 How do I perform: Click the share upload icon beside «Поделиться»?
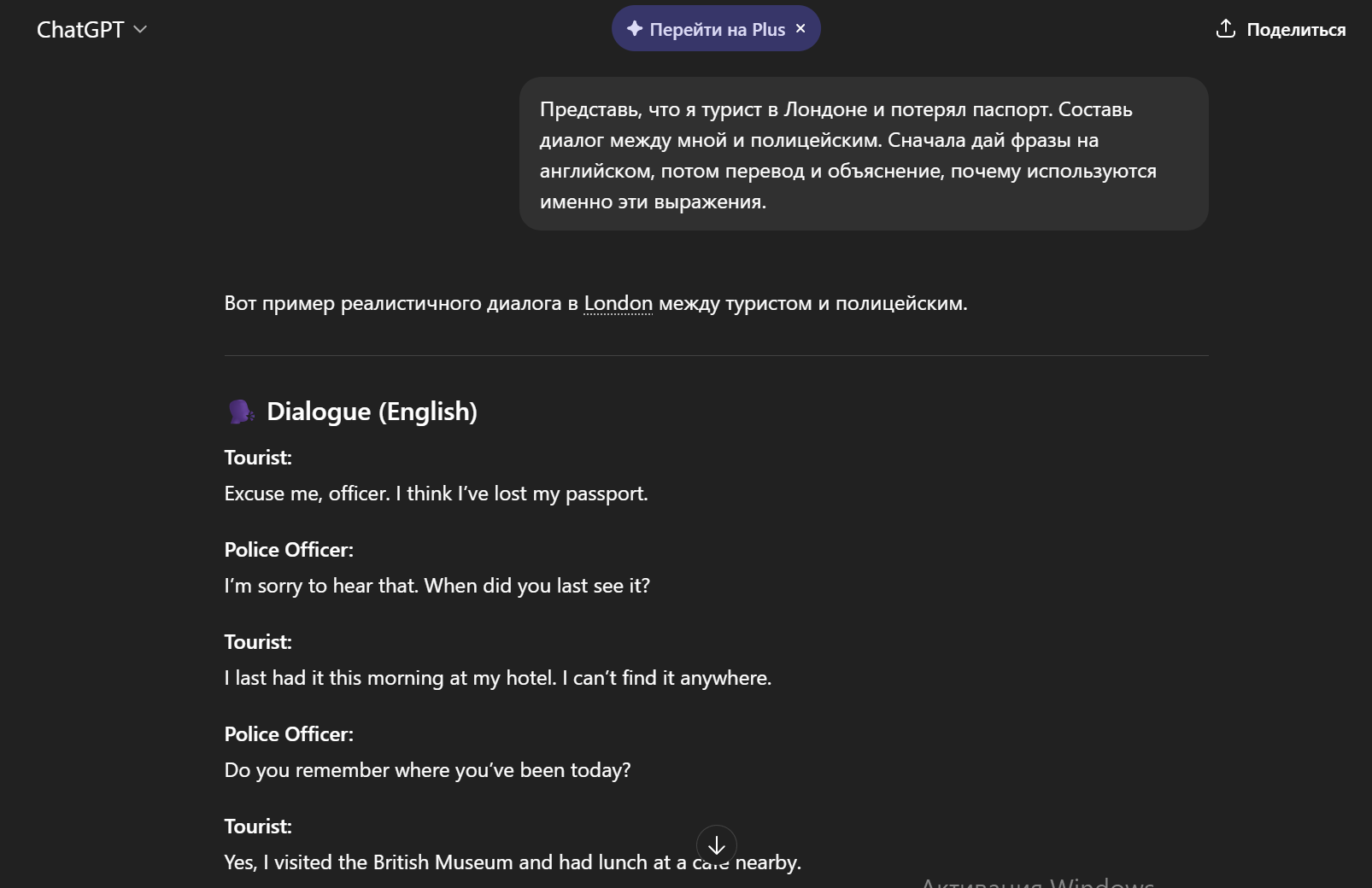click(1226, 28)
